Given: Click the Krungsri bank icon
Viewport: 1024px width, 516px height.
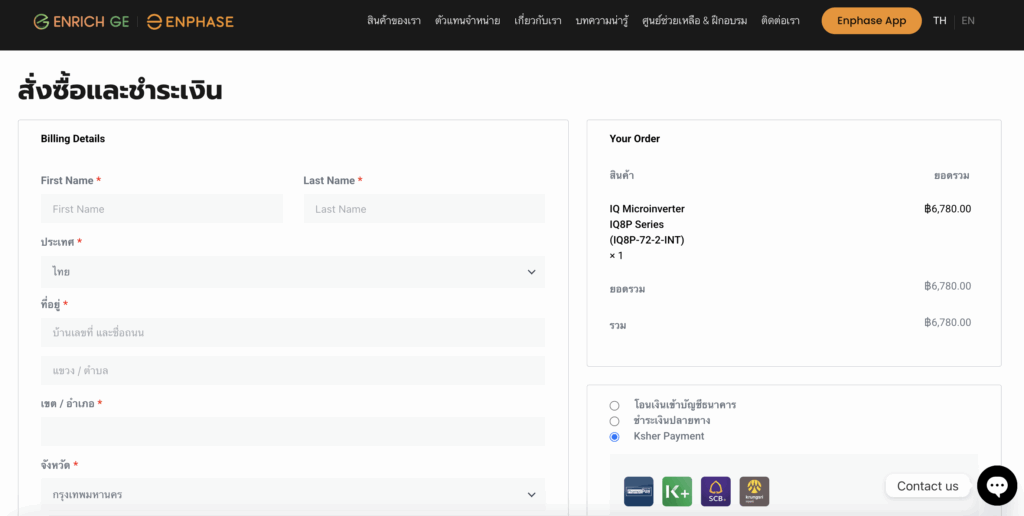Looking at the screenshot, I should pyautogui.click(x=754, y=491).
